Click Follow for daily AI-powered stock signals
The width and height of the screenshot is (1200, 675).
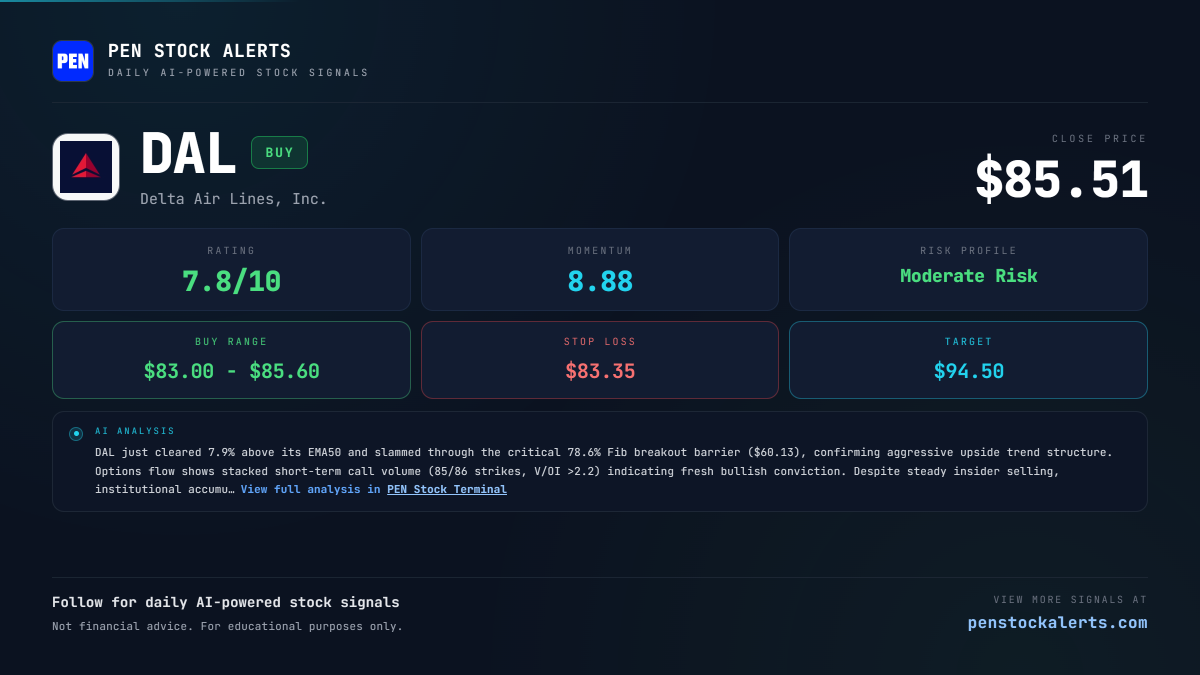226,602
